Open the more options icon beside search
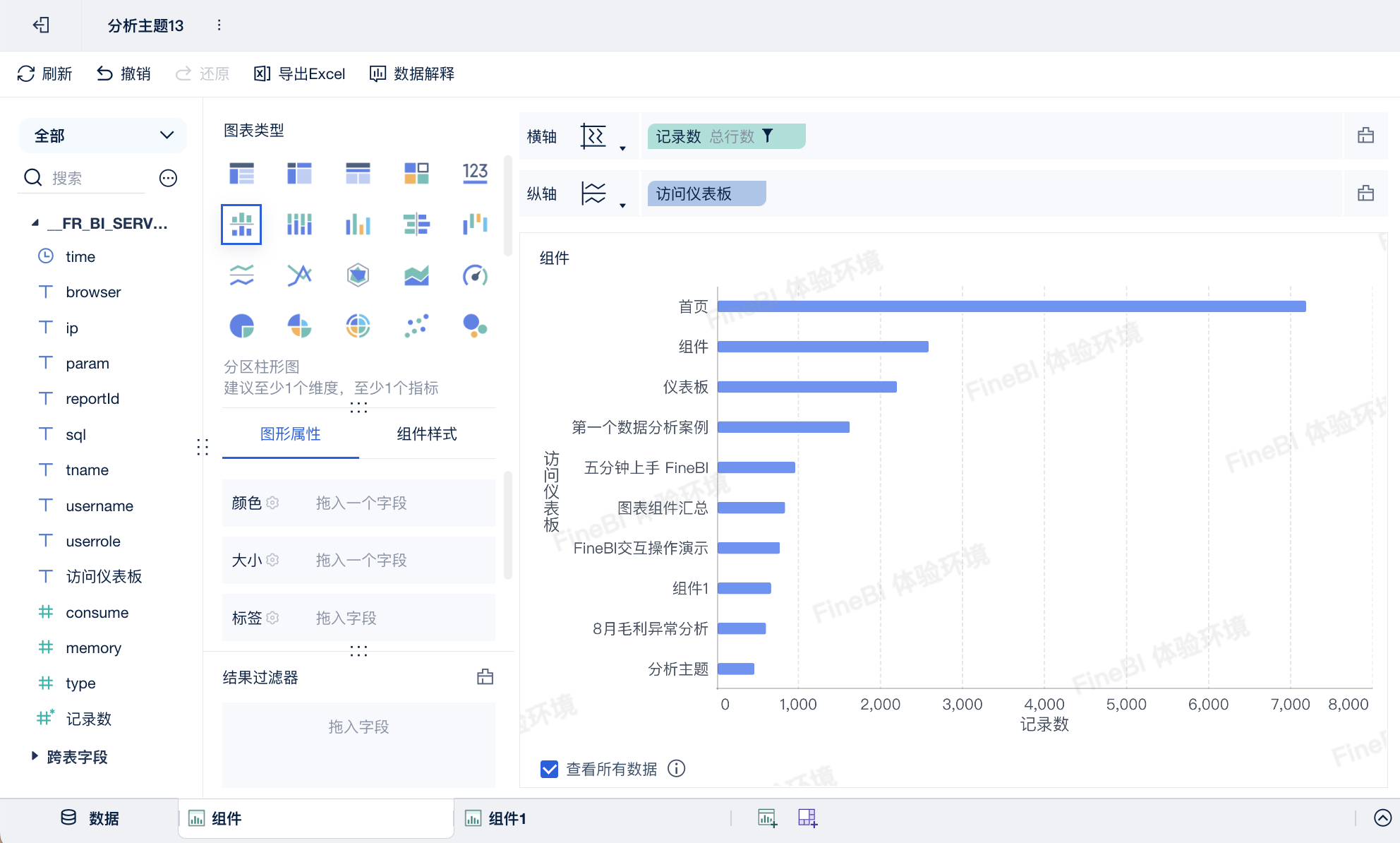 tap(168, 178)
